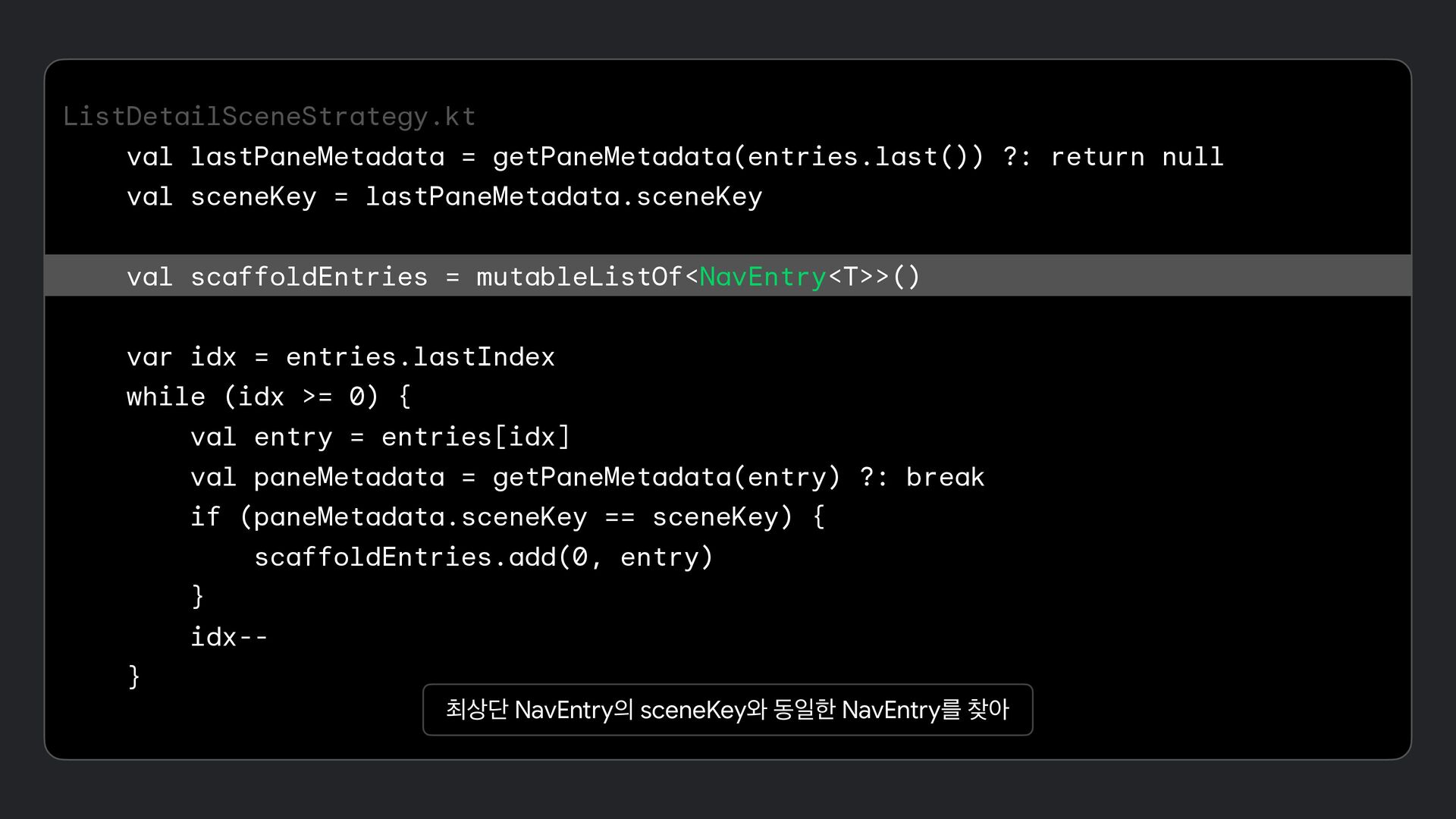Click 'entries.lastIndex' expression
This screenshot has height=819, width=1456.
[420, 357]
